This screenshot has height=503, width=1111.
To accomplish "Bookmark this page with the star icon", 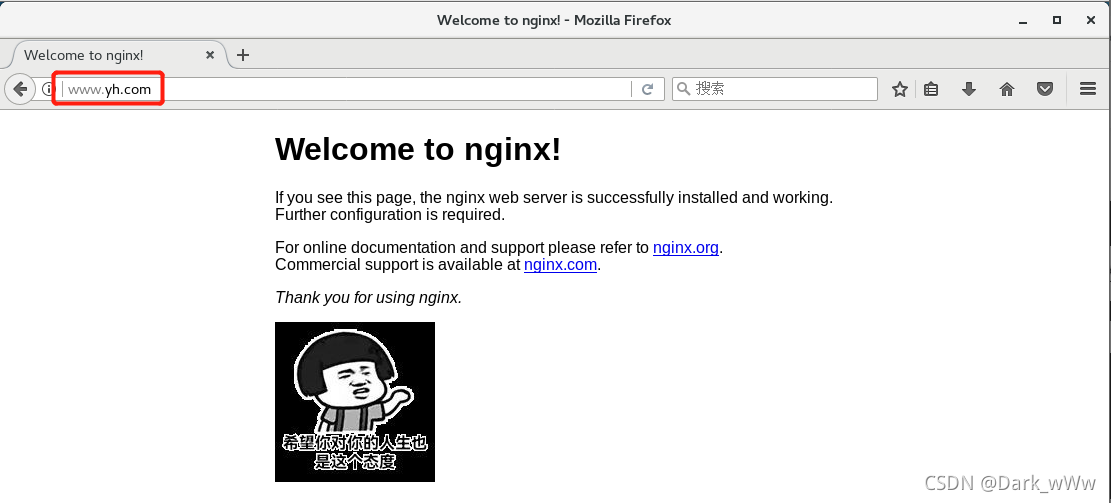I will click(900, 89).
